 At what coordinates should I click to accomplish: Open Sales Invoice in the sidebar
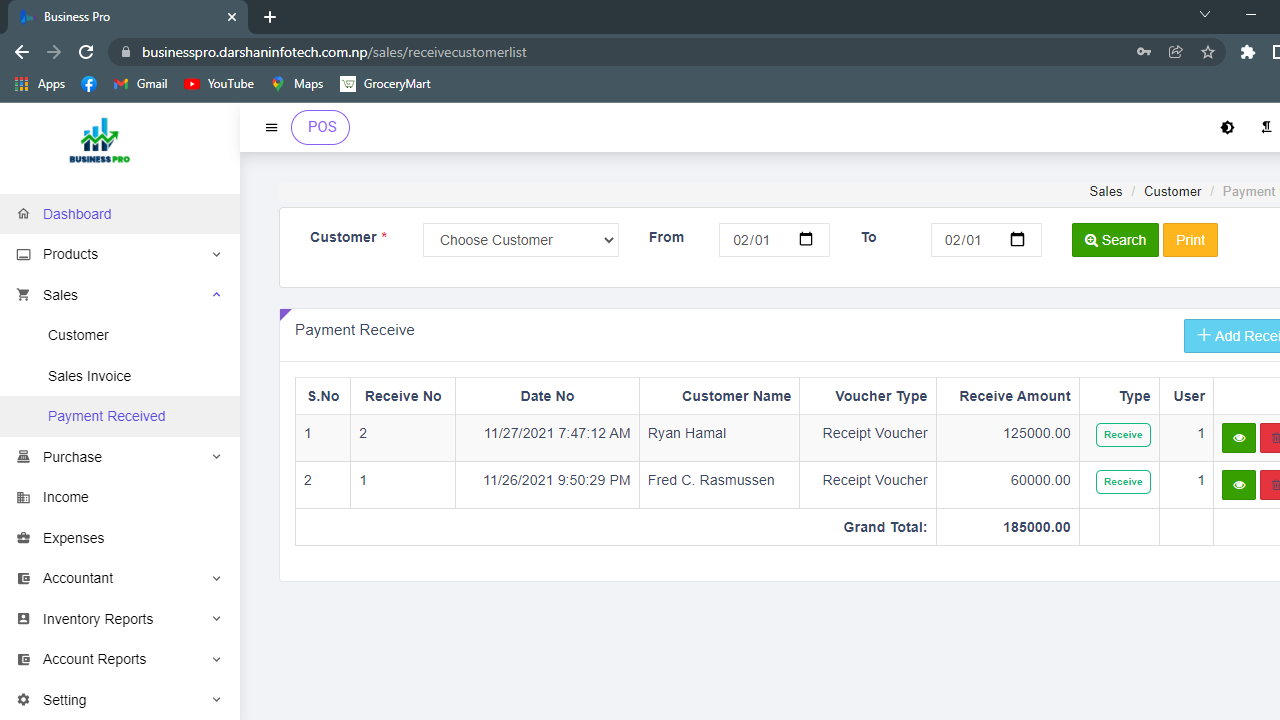coord(89,376)
